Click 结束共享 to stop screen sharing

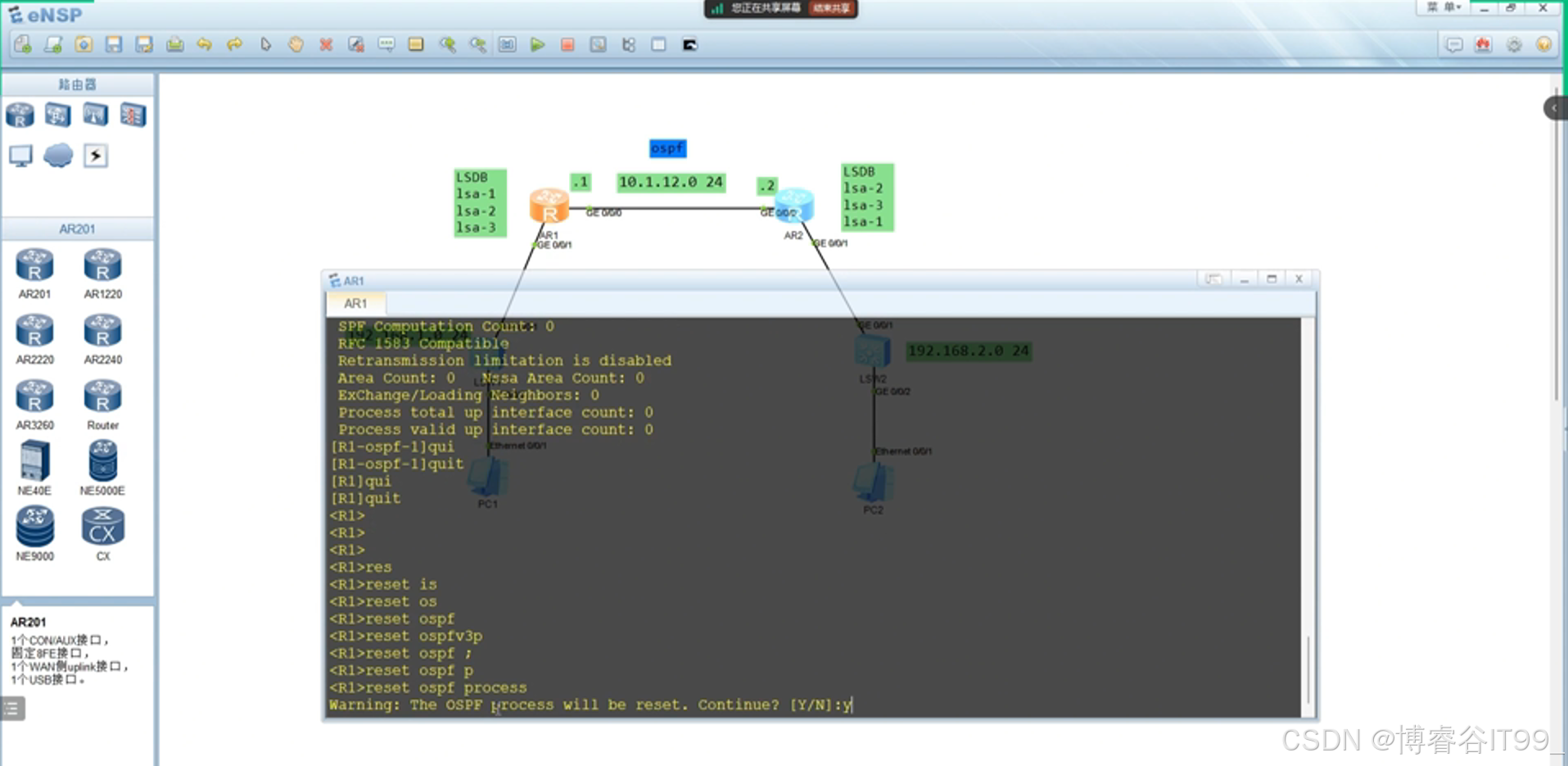(831, 8)
